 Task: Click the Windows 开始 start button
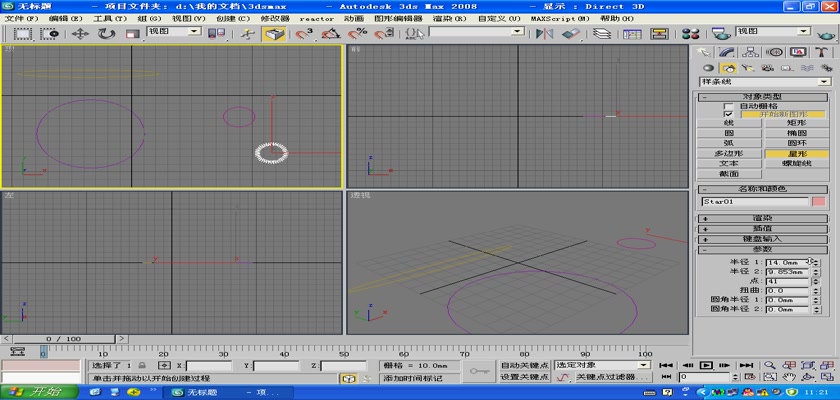(x=39, y=392)
